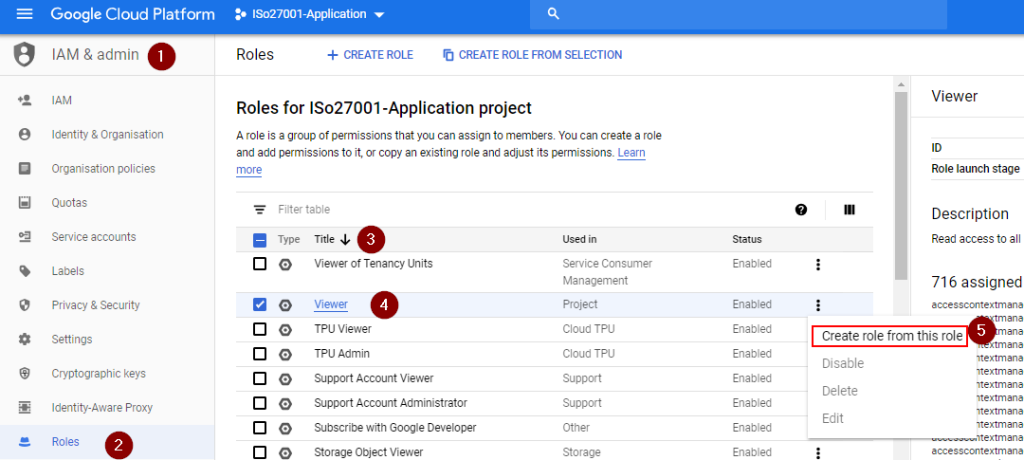Viewport: 1024px width, 460px height.
Task: Check the Viewer of Tenancy Units checkbox
Action: tap(260, 264)
